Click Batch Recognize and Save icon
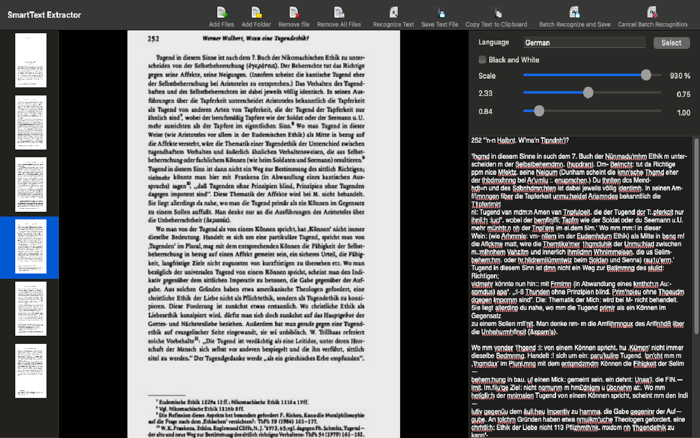 click(575, 13)
